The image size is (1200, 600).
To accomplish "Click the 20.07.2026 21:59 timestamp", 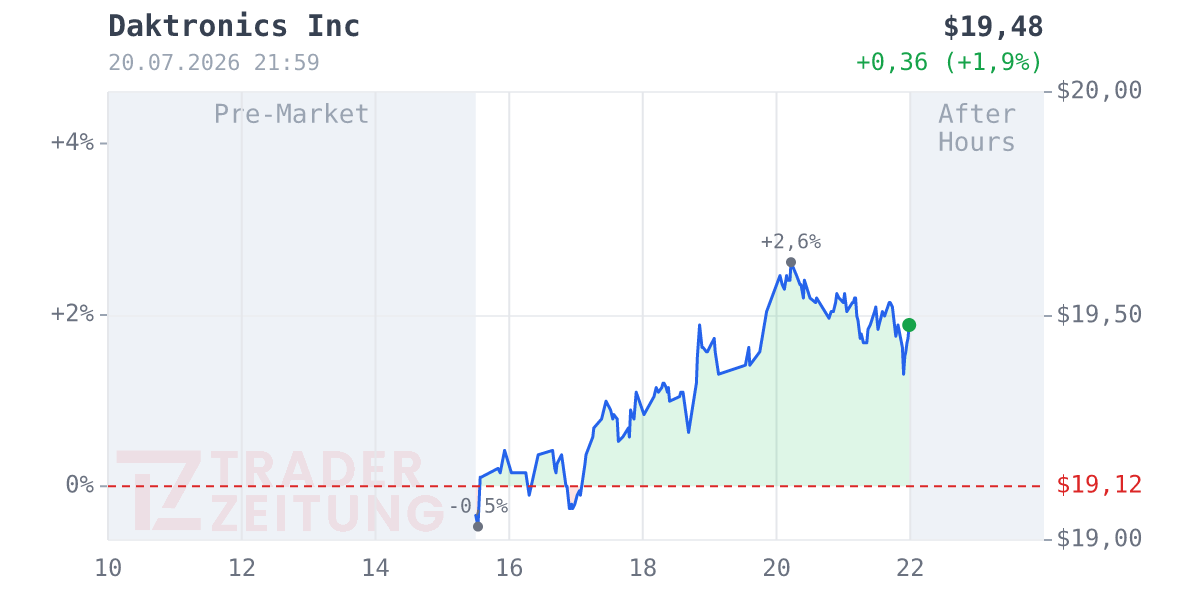I will click(214, 63).
